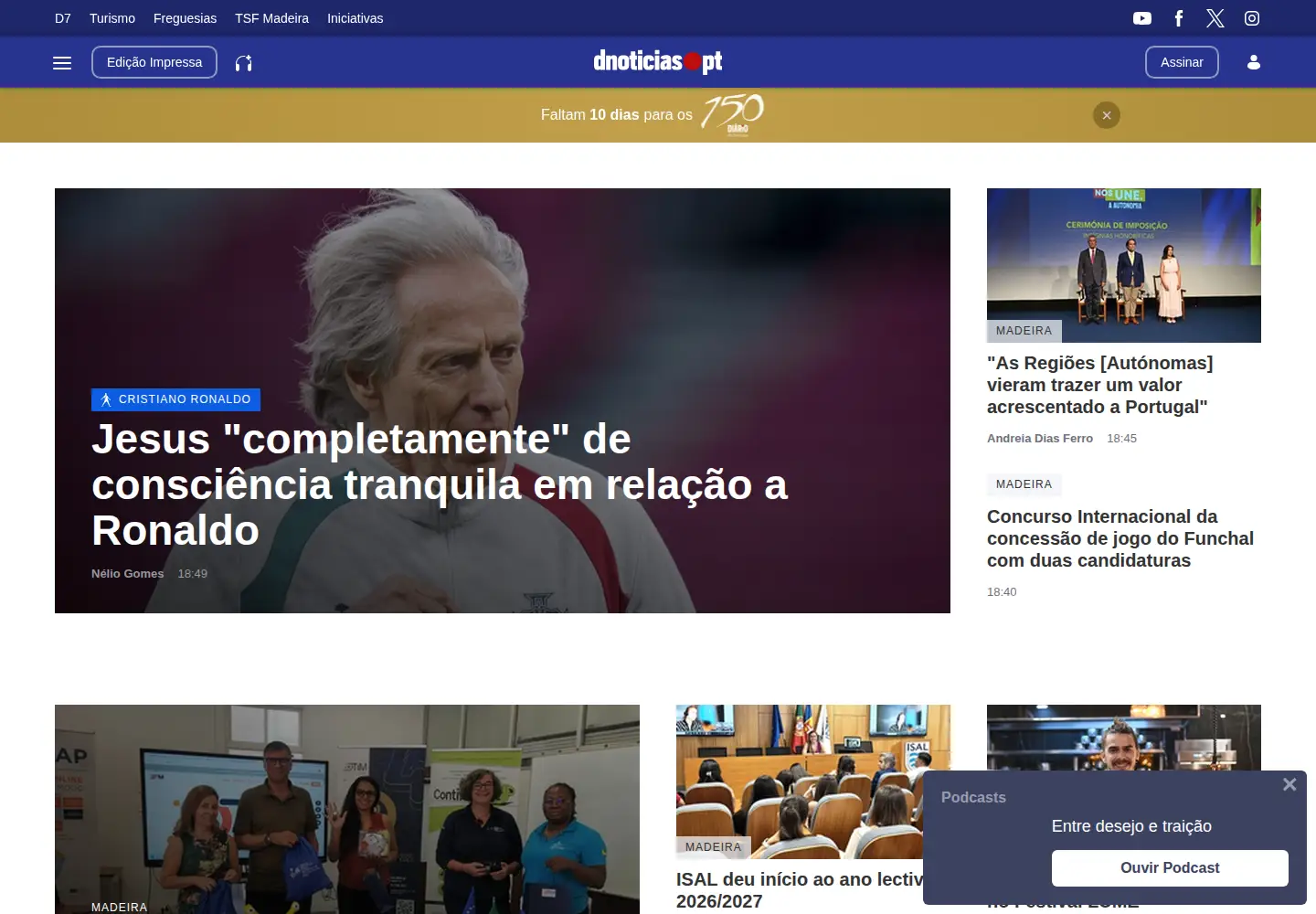Viewport: 1316px width, 914px height.
Task: Open the Jesus consciência tranquila headline
Action: [x=440, y=484]
